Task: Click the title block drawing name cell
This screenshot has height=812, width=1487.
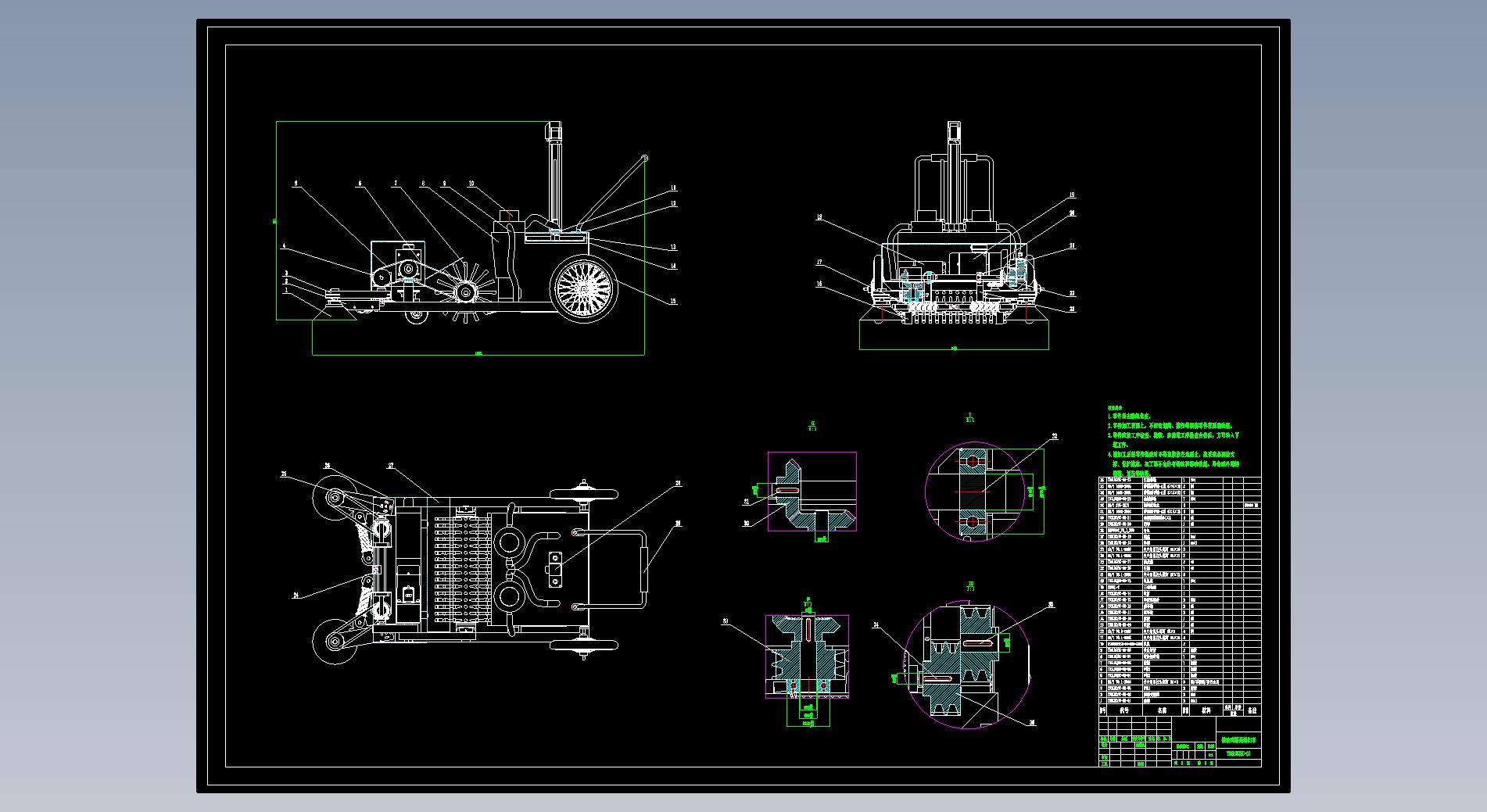Action: click(x=1239, y=739)
